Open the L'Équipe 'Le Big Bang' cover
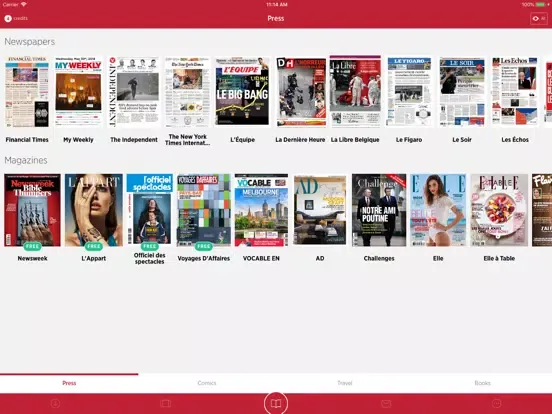 242,91
